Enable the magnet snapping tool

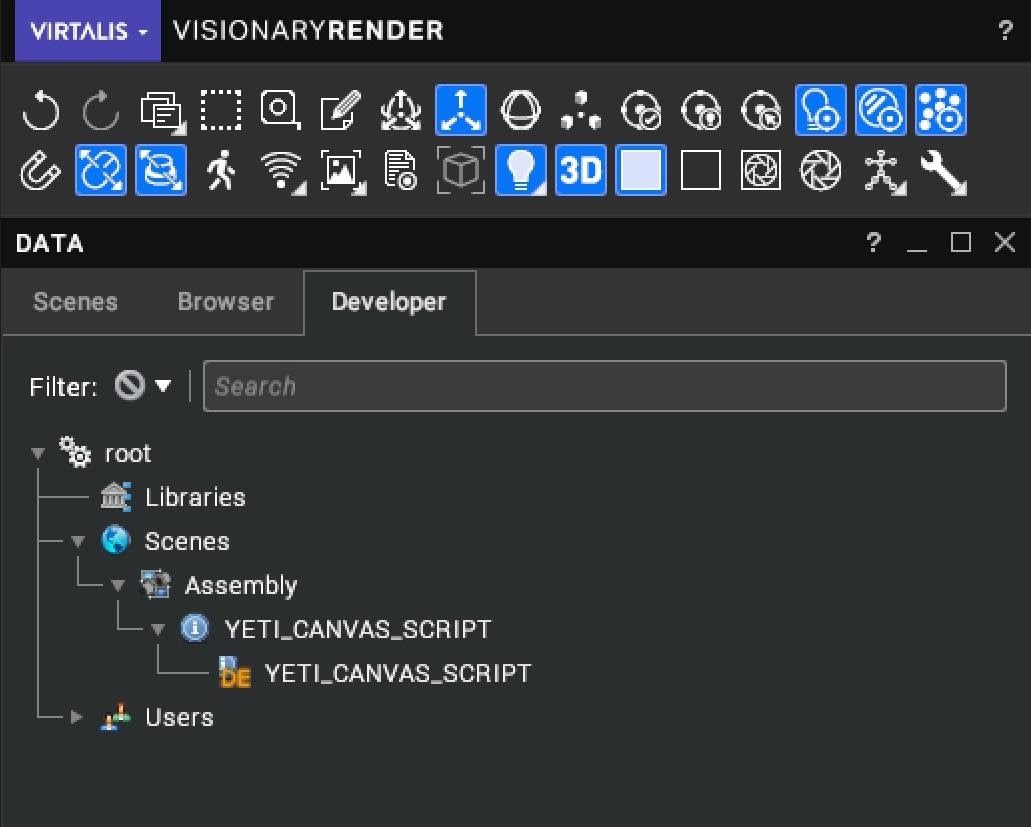(x=41, y=170)
